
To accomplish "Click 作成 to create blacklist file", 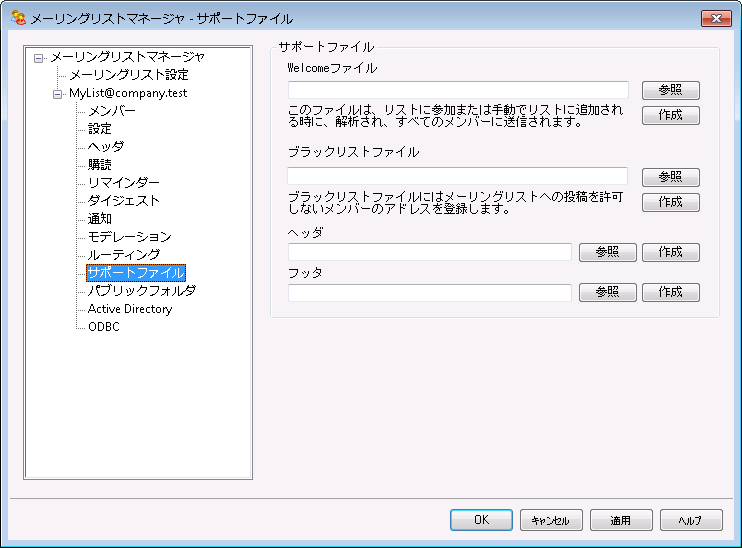I will tap(670, 202).
